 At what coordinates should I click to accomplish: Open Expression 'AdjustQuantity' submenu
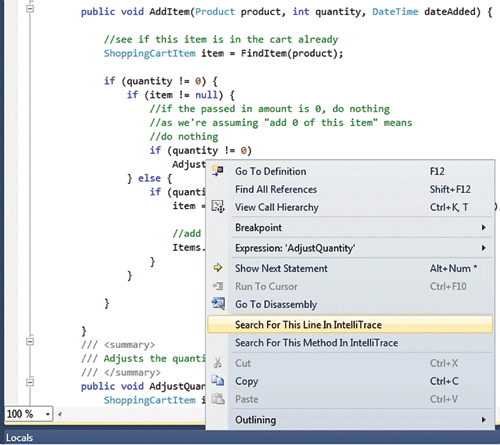click(x=350, y=248)
